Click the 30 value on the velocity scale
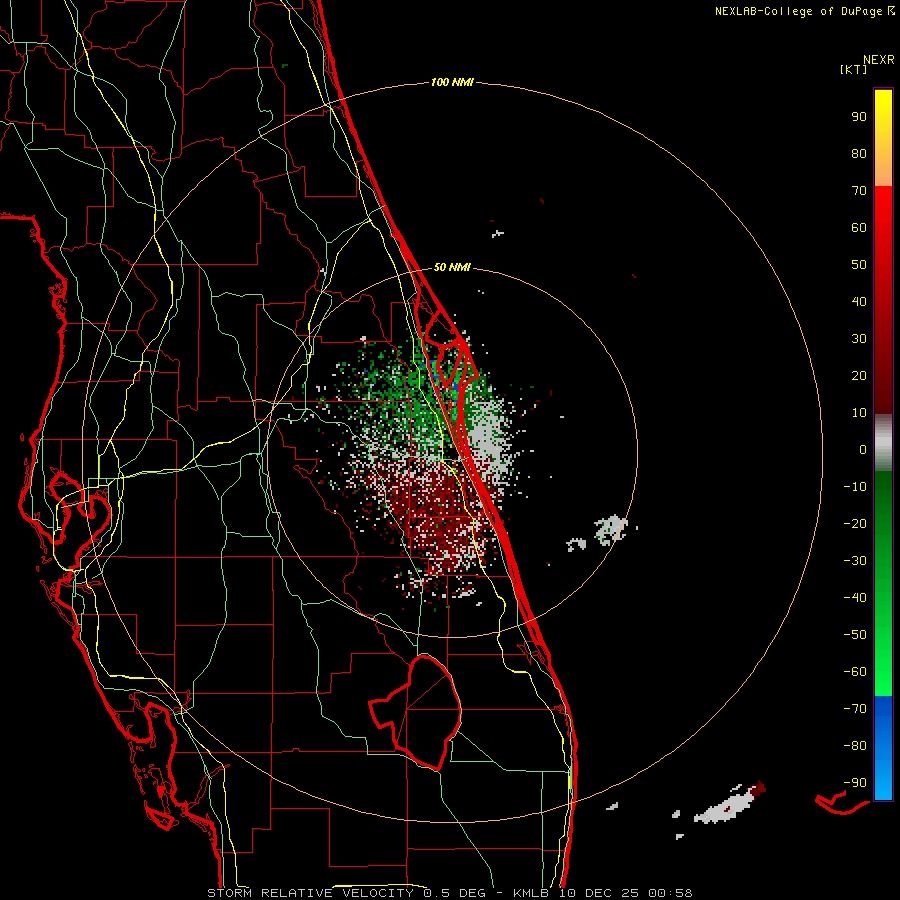This screenshot has height=900, width=900. tap(859, 339)
